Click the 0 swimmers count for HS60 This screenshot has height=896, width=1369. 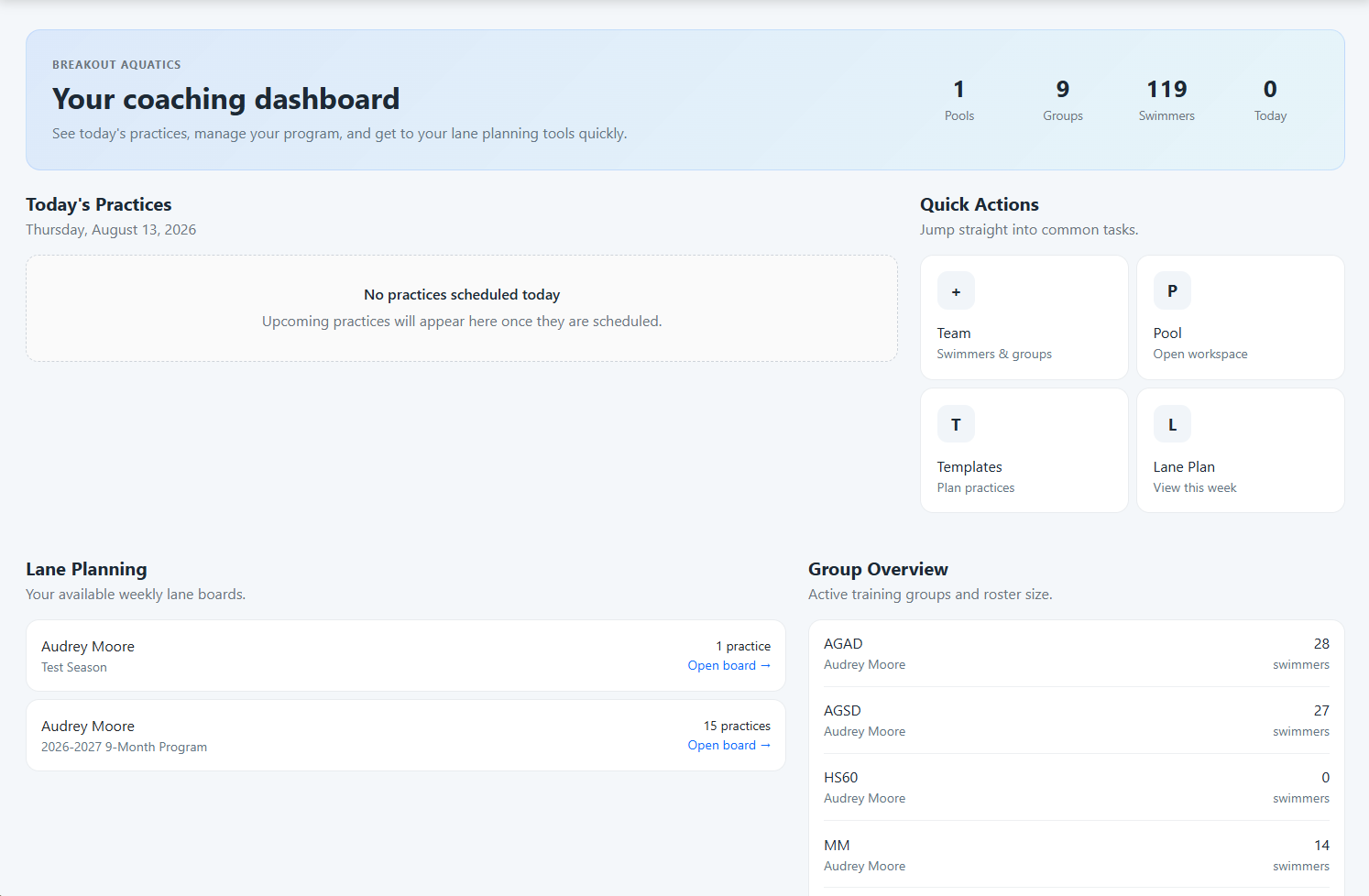(x=1301, y=788)
